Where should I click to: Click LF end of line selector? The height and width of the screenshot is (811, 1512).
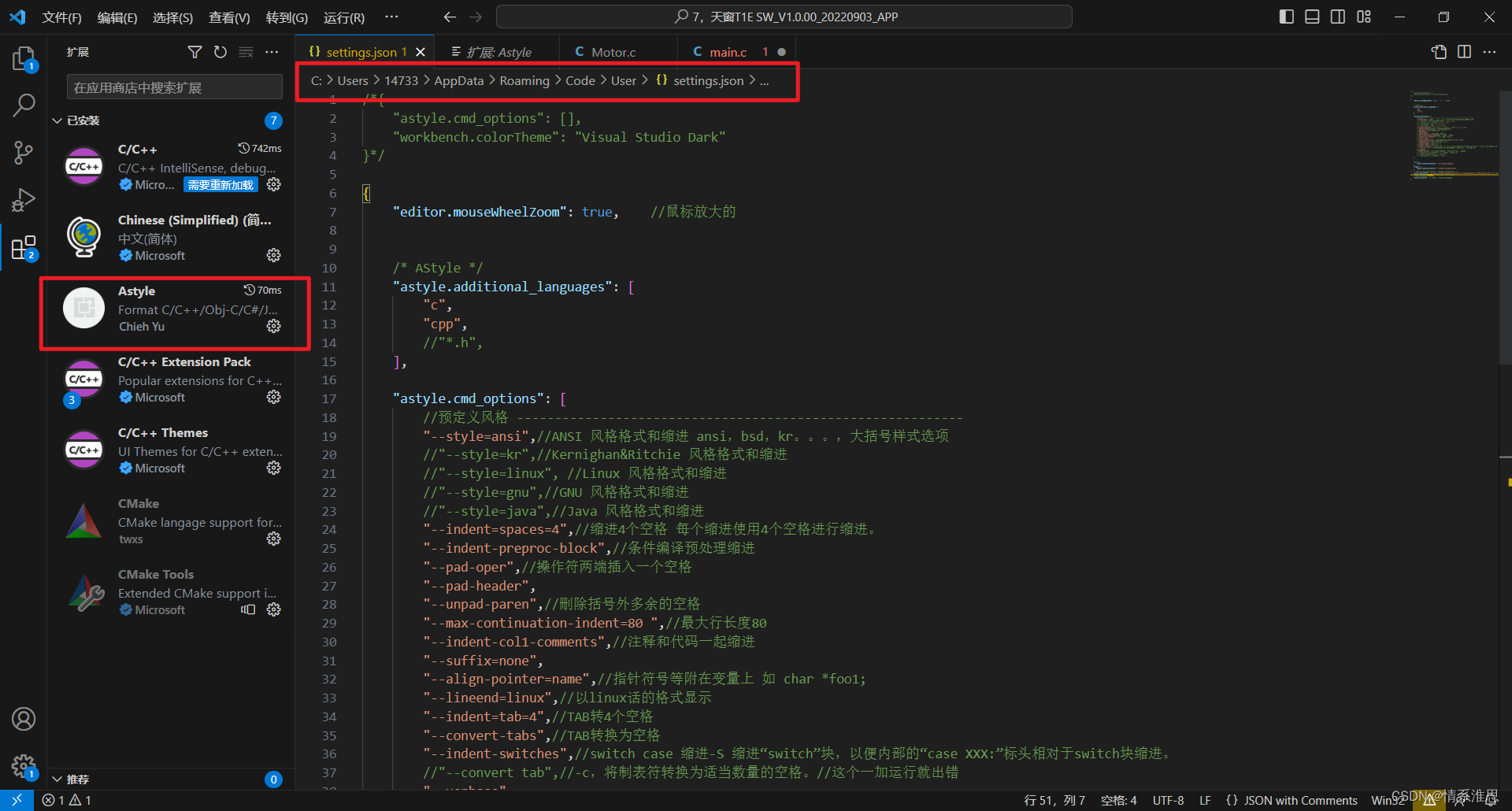pyautogui.click(x=1205, y=800)
